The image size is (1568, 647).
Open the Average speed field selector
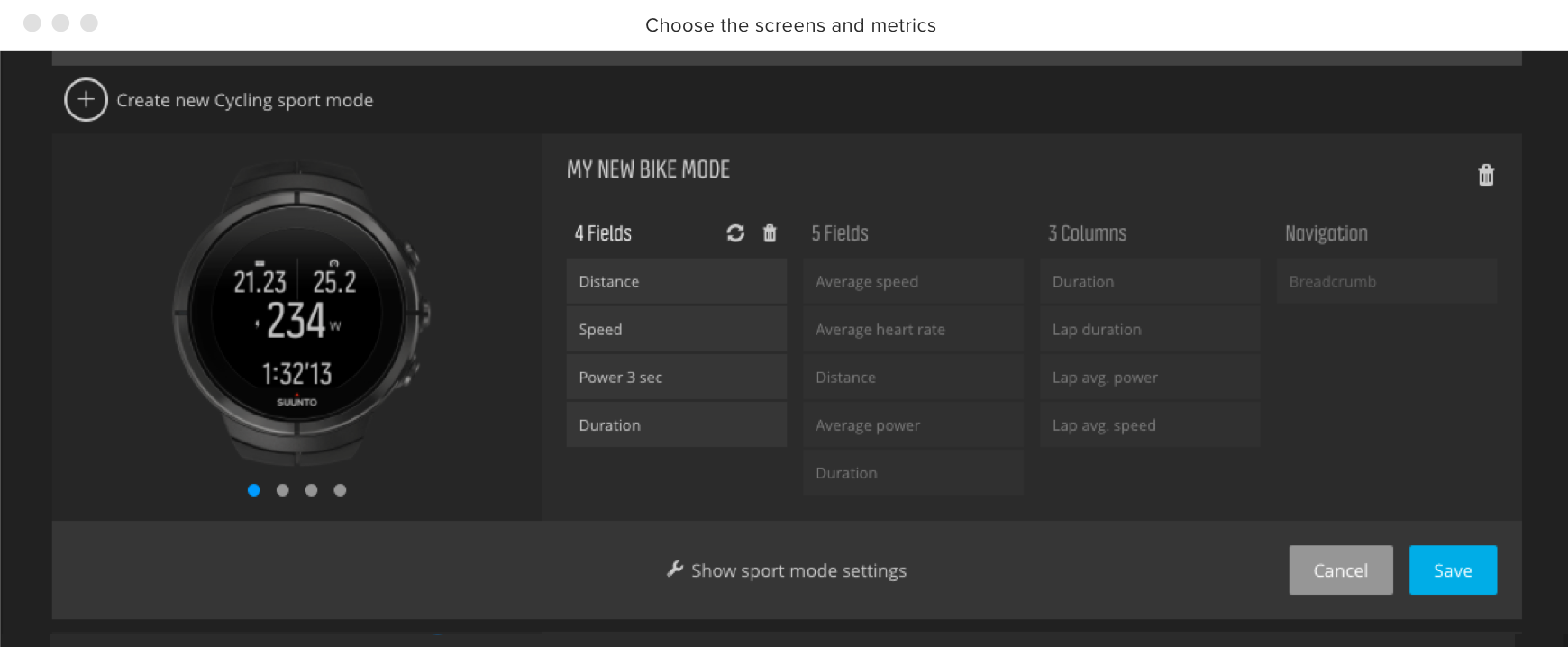click(x=914, y=281)
